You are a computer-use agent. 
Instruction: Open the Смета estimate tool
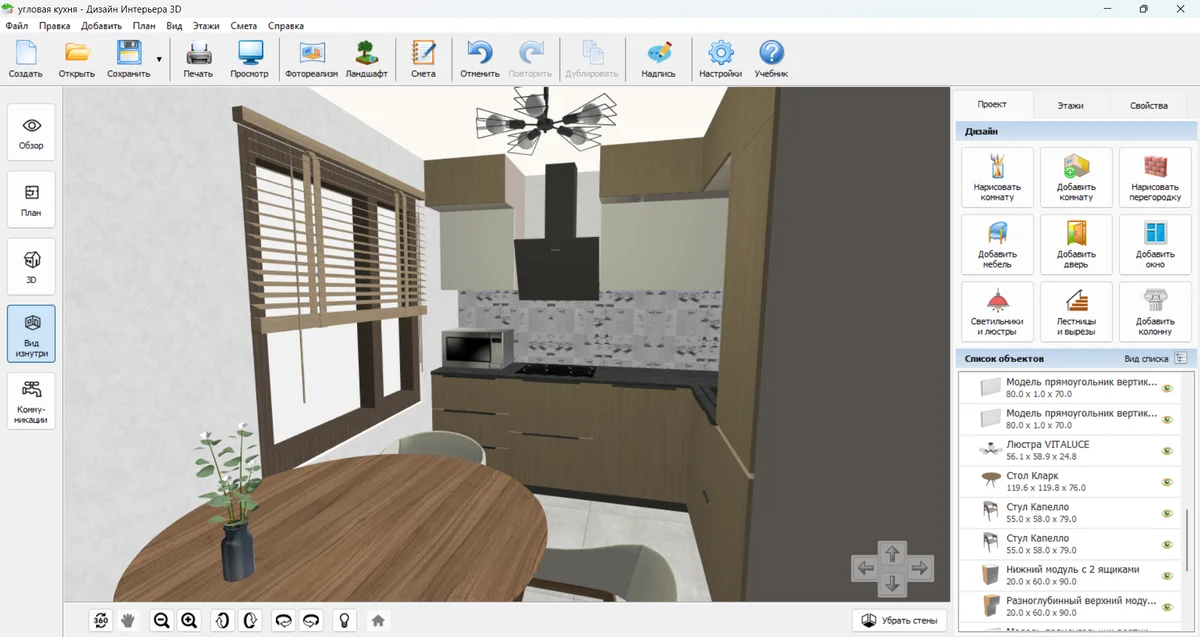pos(423,59)
